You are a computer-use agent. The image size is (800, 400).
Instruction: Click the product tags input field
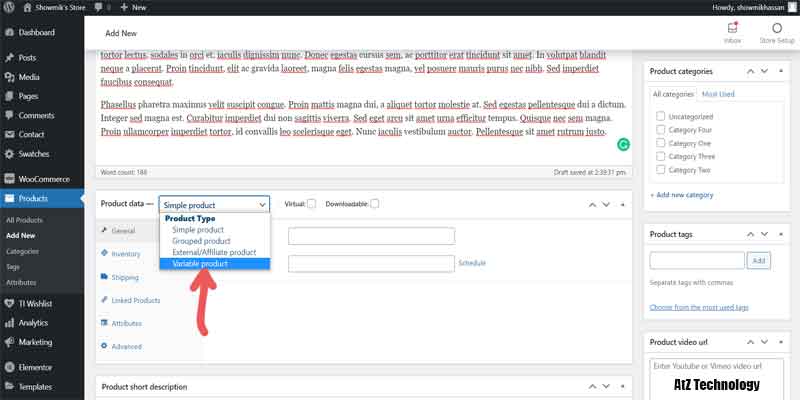click(697, 260)
